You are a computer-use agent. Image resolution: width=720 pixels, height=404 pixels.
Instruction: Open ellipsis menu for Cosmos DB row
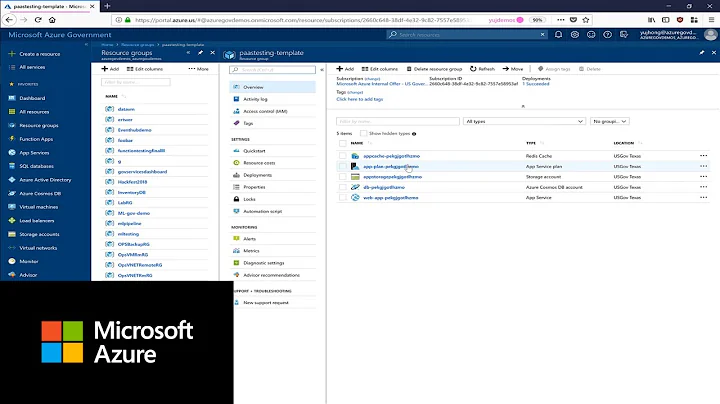click(x=703, y=187)
